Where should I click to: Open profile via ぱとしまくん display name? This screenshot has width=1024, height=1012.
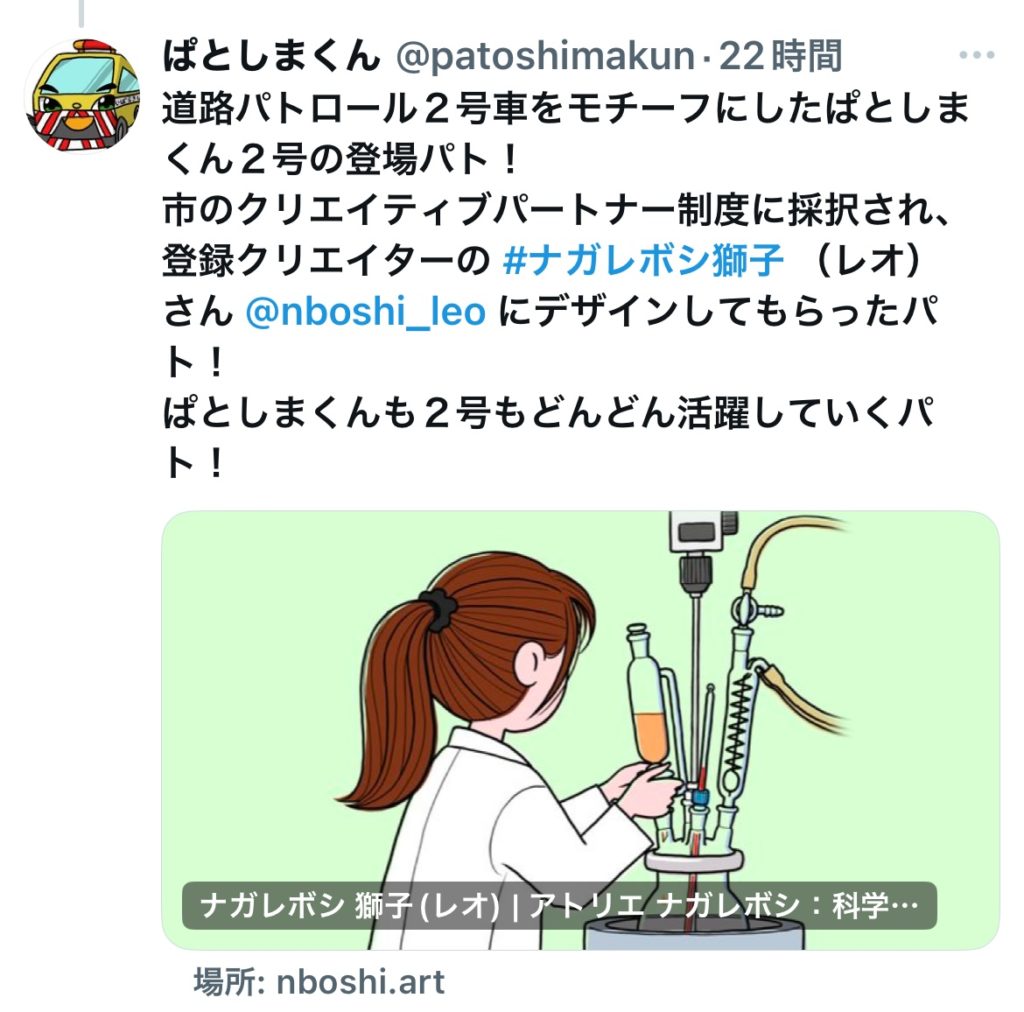pyautogui.click(x=271, y=55)
